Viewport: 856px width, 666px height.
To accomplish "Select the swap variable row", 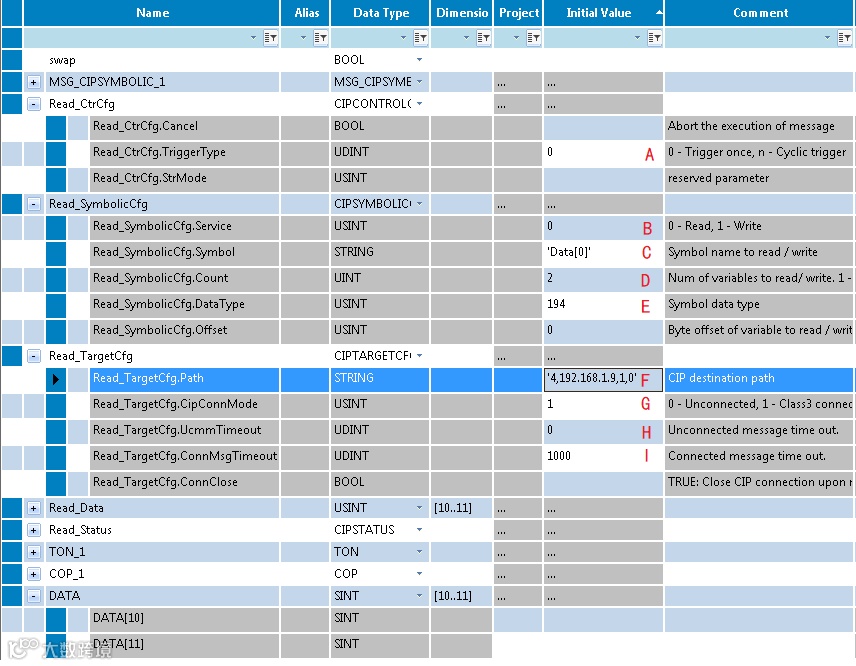I will (x=62, y=60).
